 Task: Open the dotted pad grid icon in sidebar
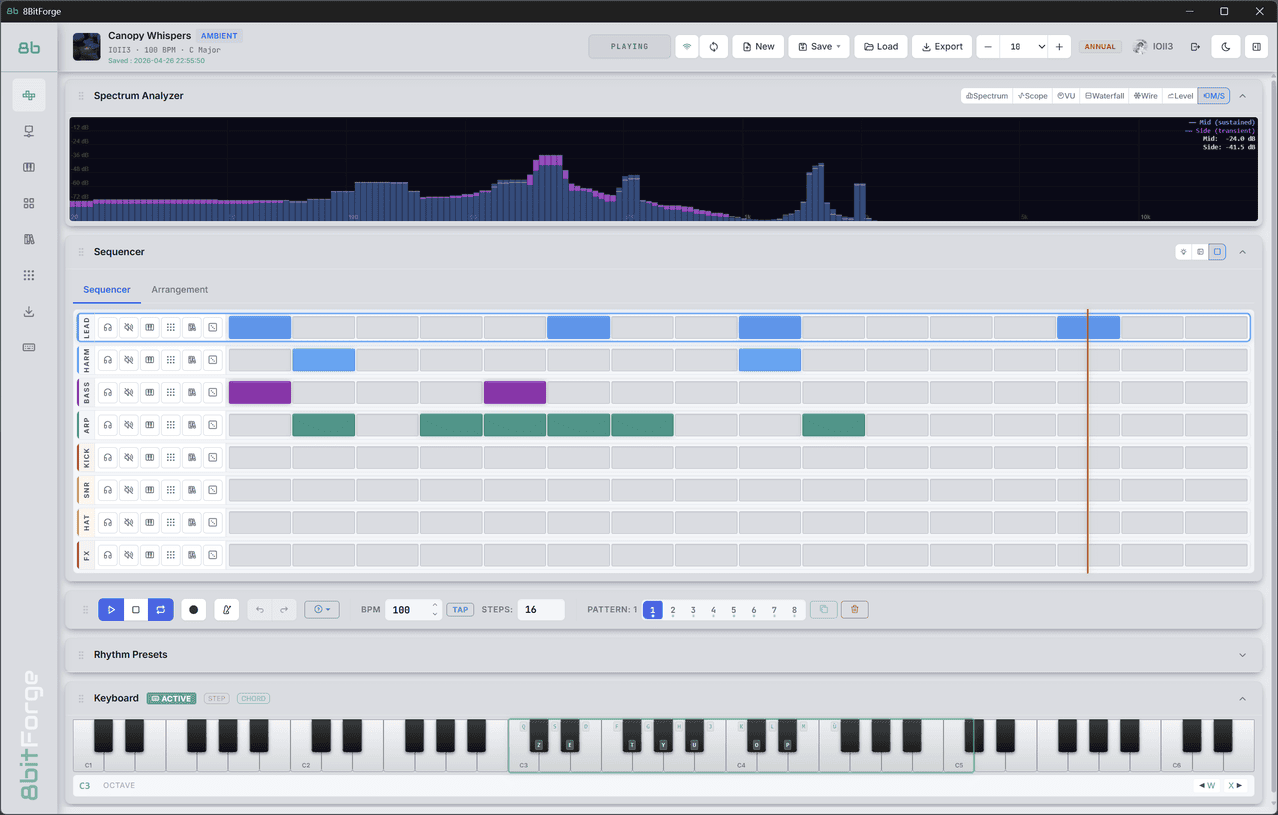[29, 275]
